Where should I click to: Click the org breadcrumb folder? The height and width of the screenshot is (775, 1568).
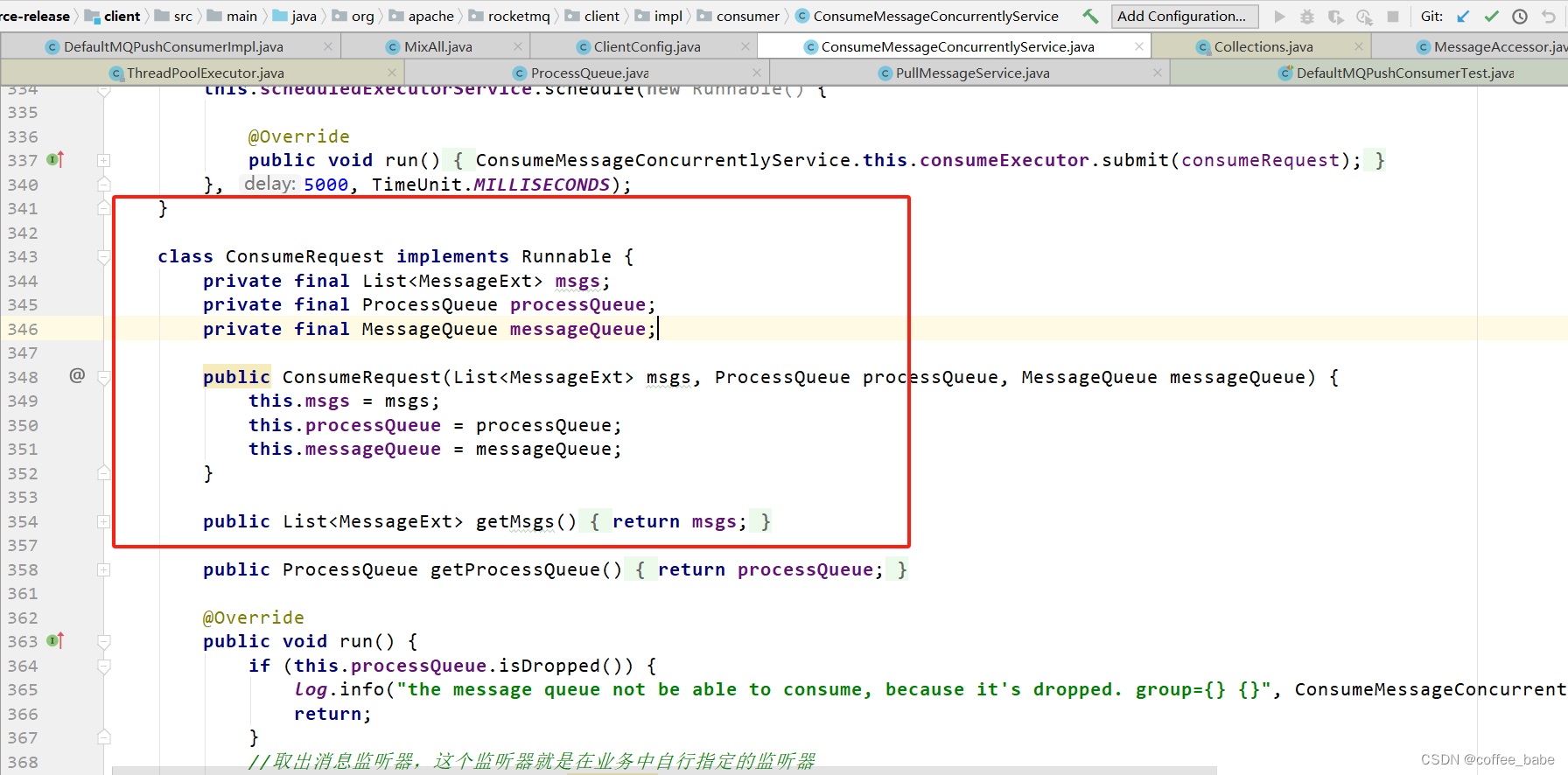pyautogui.click(x=353, y=16)
